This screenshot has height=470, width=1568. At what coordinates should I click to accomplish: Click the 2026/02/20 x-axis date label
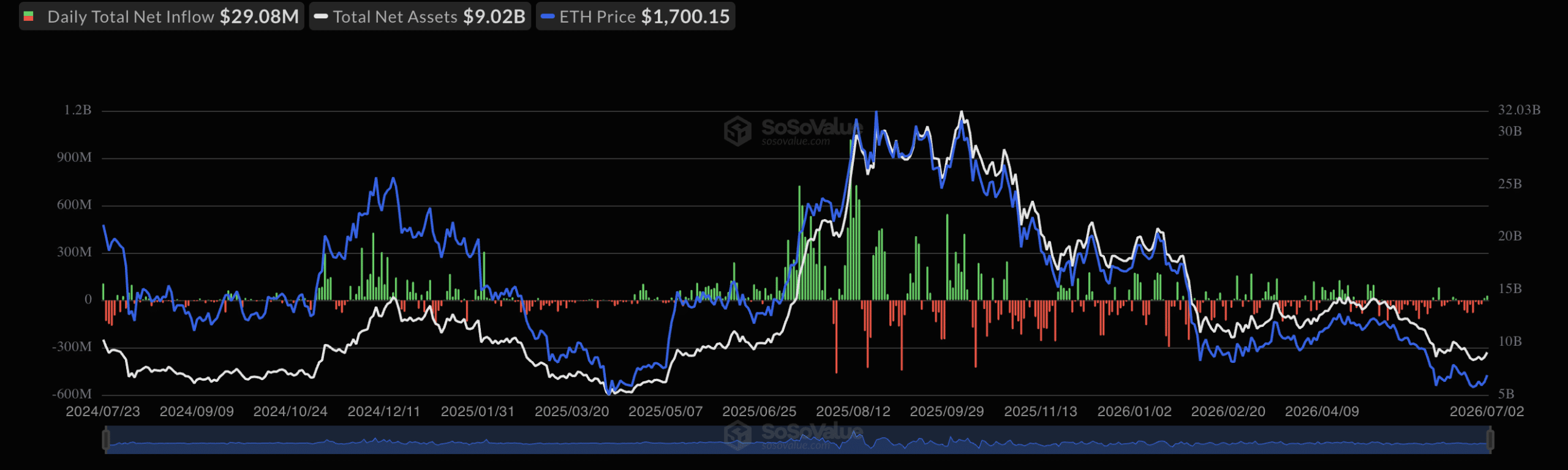[1228, 411]
